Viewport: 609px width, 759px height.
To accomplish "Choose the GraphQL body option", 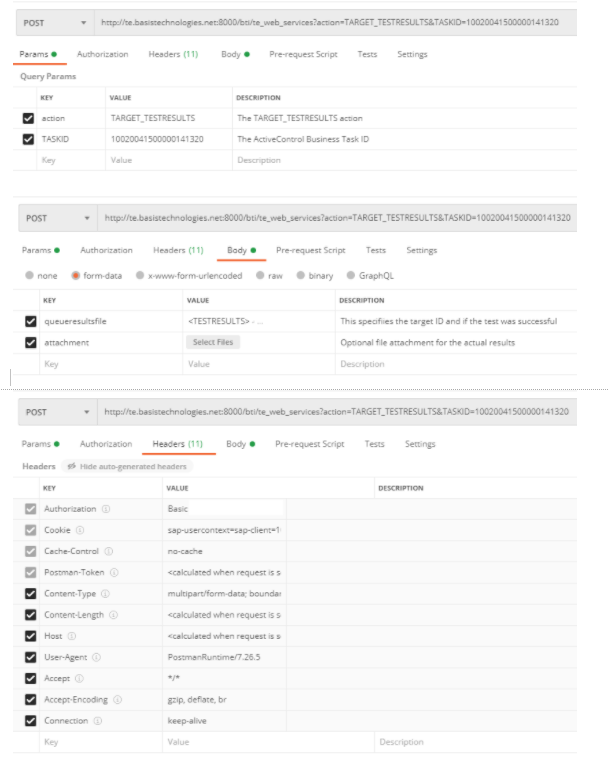I will coord(351,276).
